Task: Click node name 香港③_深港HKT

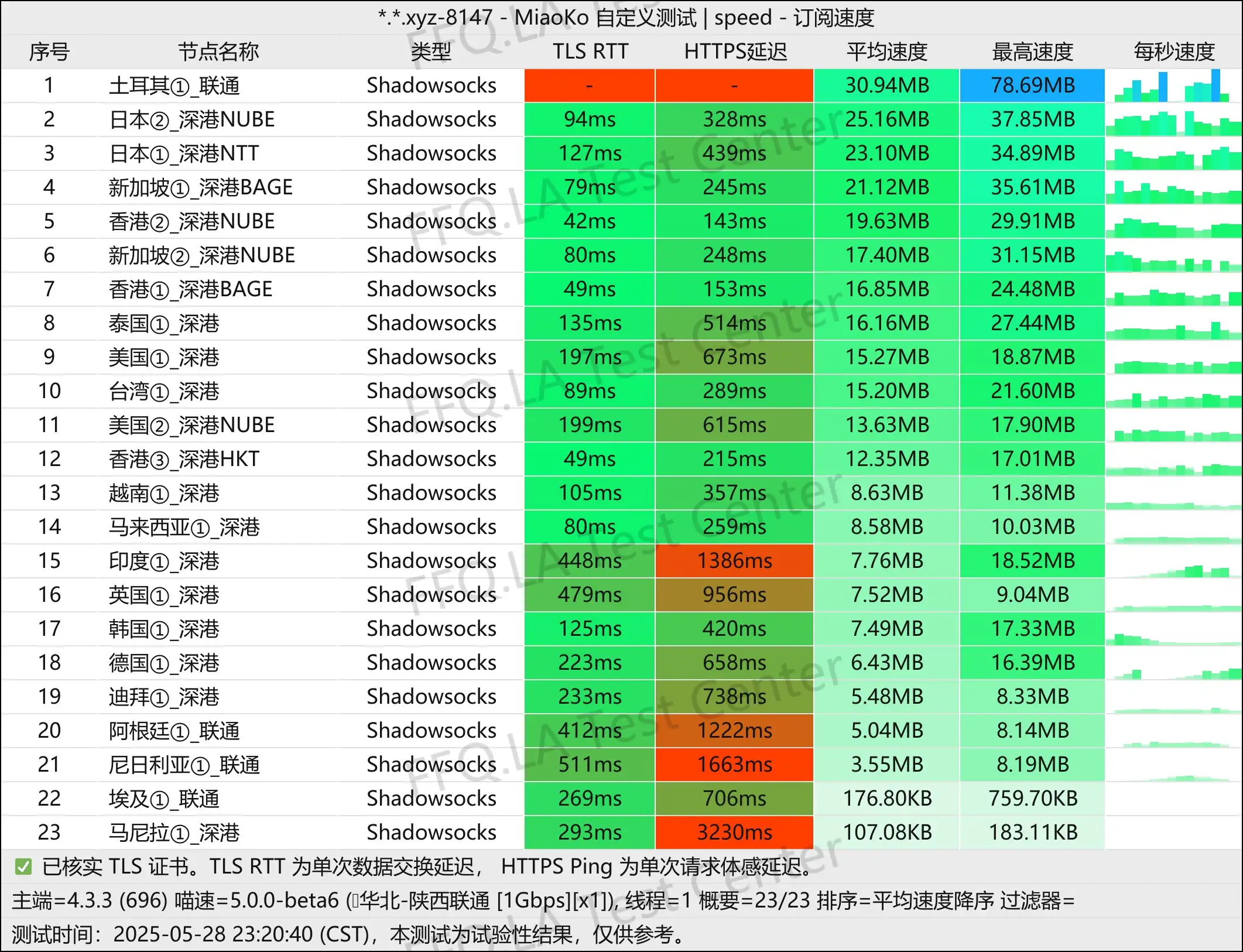Action: 184,460
